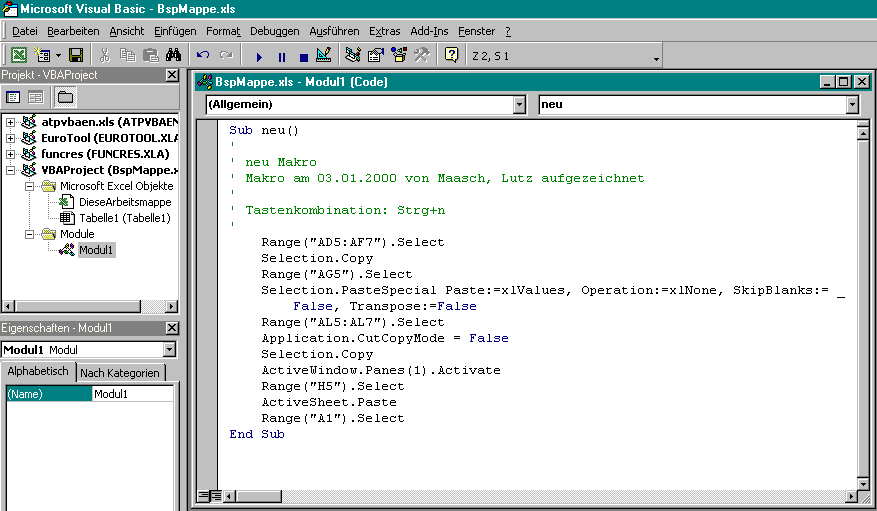
Task: Toggle Folders view in project panel
Action: point(65,97)
